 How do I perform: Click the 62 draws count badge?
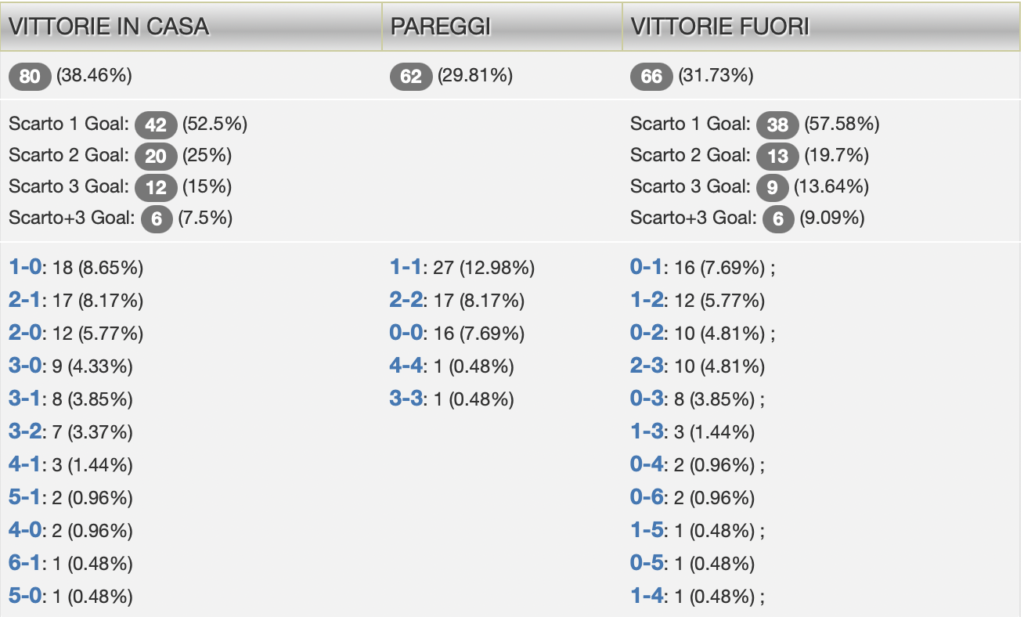pos(411,76)
